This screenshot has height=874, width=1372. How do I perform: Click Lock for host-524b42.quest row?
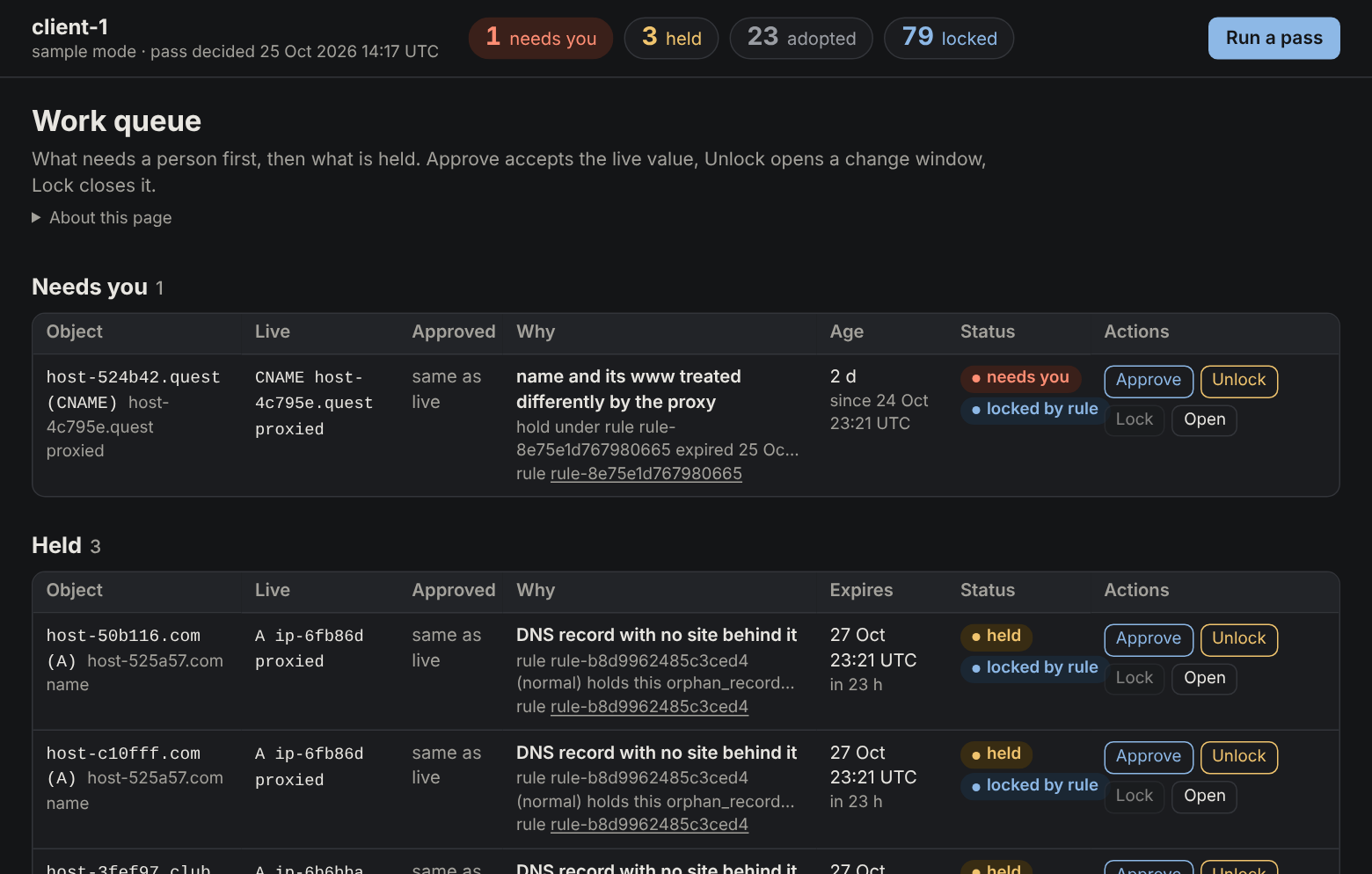[x=1134, y=420]
